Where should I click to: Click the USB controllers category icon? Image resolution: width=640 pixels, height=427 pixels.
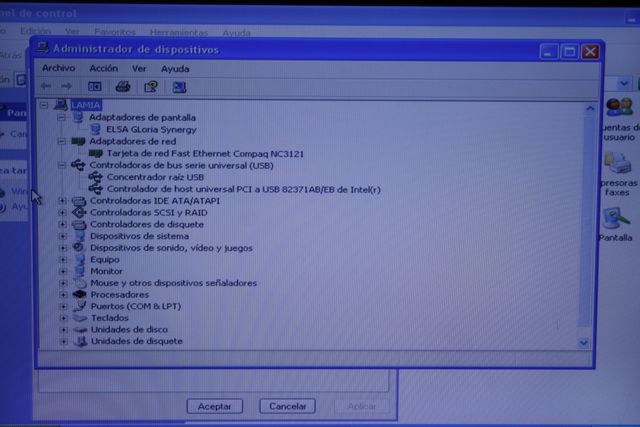coord(78,165)
